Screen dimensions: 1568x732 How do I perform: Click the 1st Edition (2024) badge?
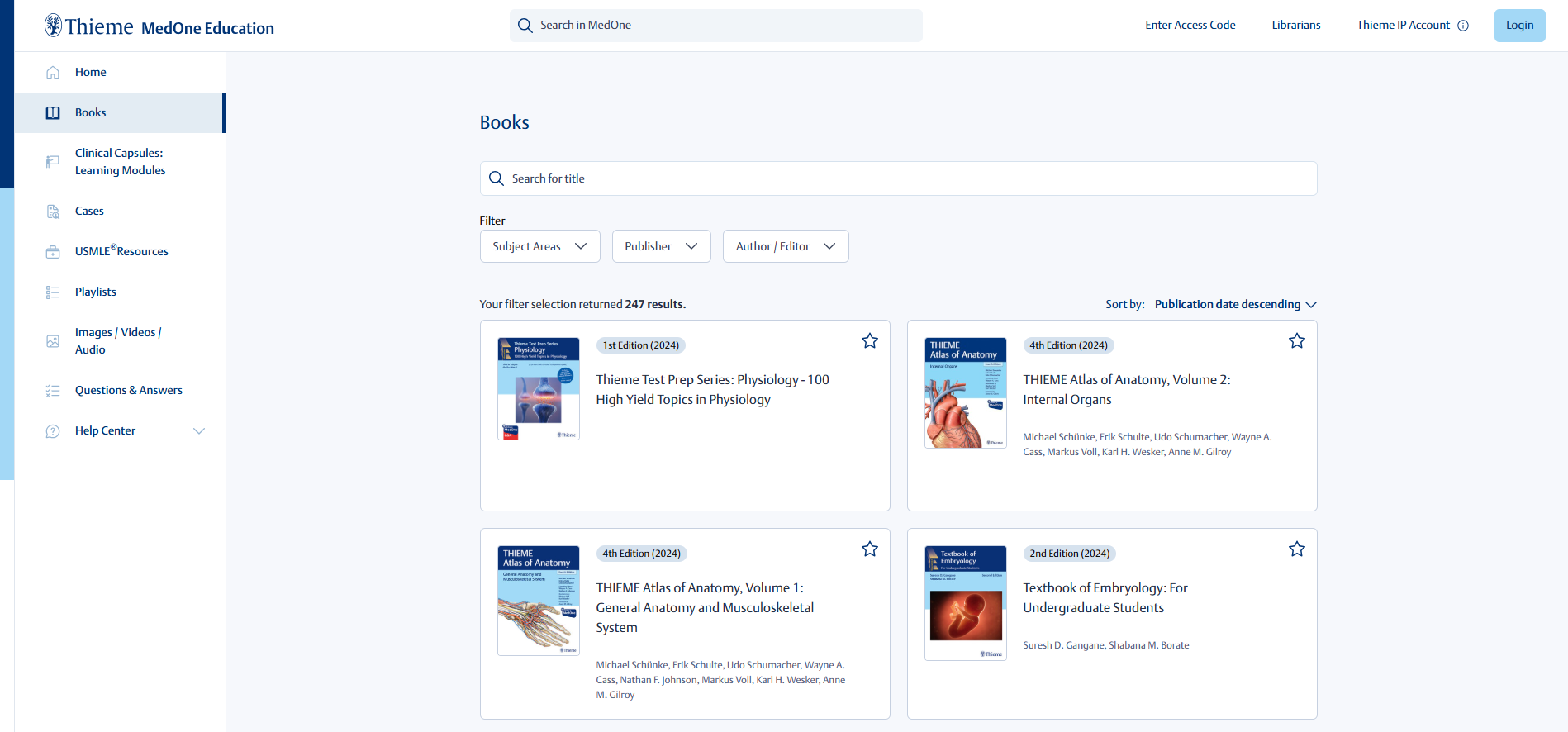click(x=641, y=345)
